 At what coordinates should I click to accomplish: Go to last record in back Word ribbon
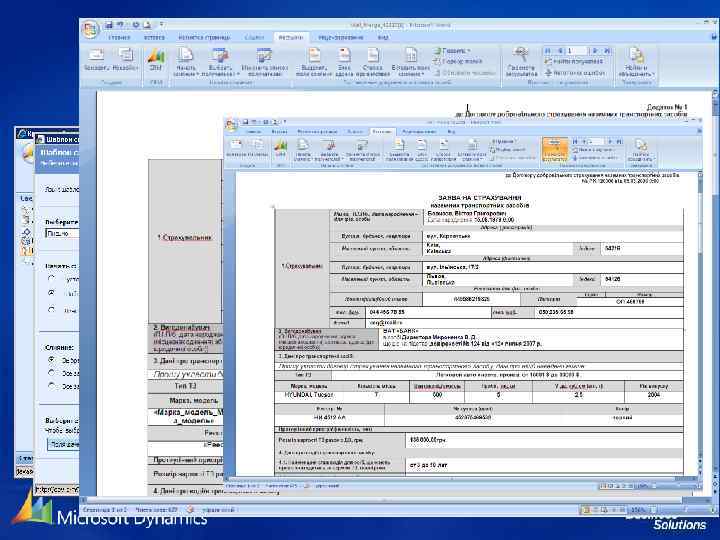tap(607, 51)
